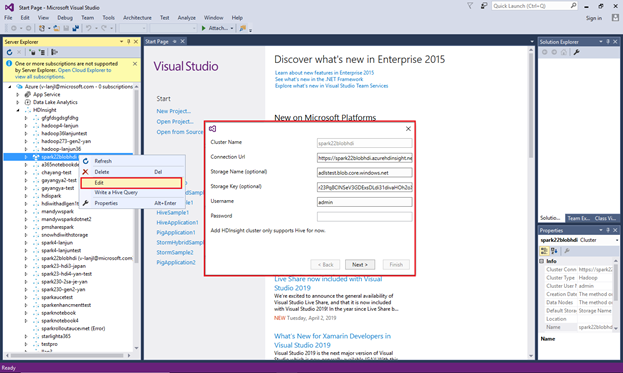
Task: Collapse the Info category in Properties
Action: [542, 261]
